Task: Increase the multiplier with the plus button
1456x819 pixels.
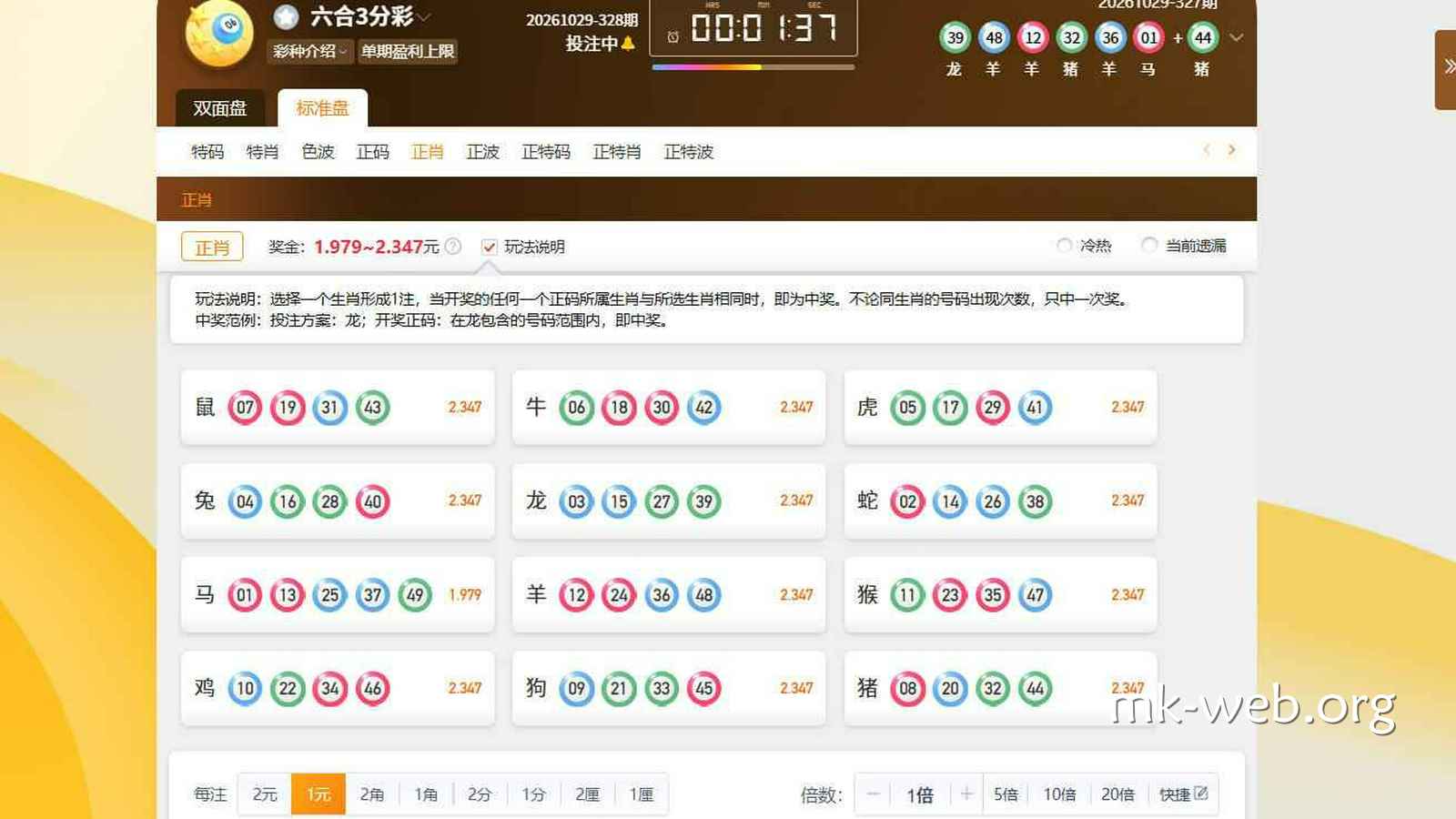Action: pos(966,794)
